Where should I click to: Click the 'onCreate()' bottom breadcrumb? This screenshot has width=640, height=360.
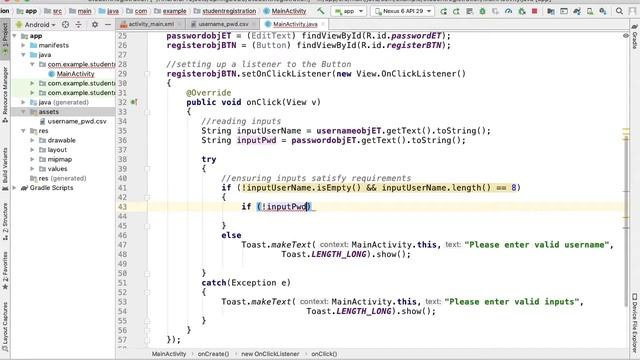213,354
